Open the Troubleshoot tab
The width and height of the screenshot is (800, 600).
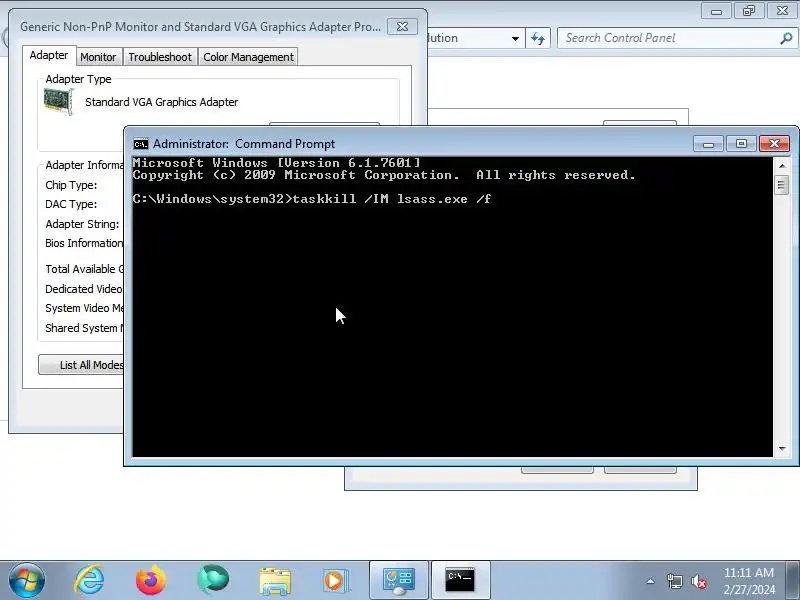click(x=160, y=57)
